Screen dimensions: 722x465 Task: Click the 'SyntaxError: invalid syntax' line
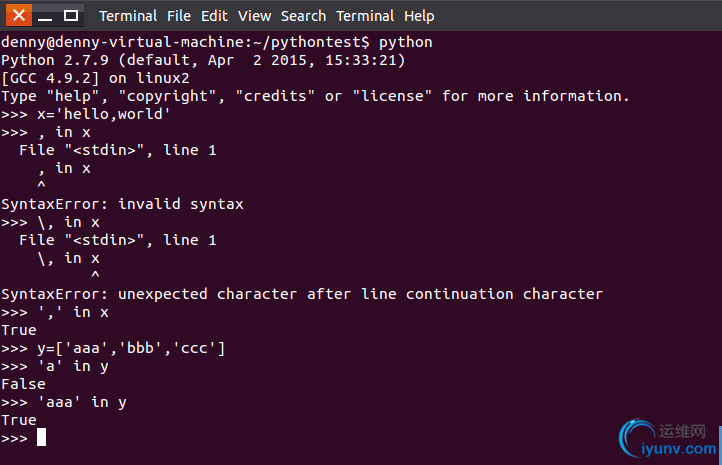point(122,204)
